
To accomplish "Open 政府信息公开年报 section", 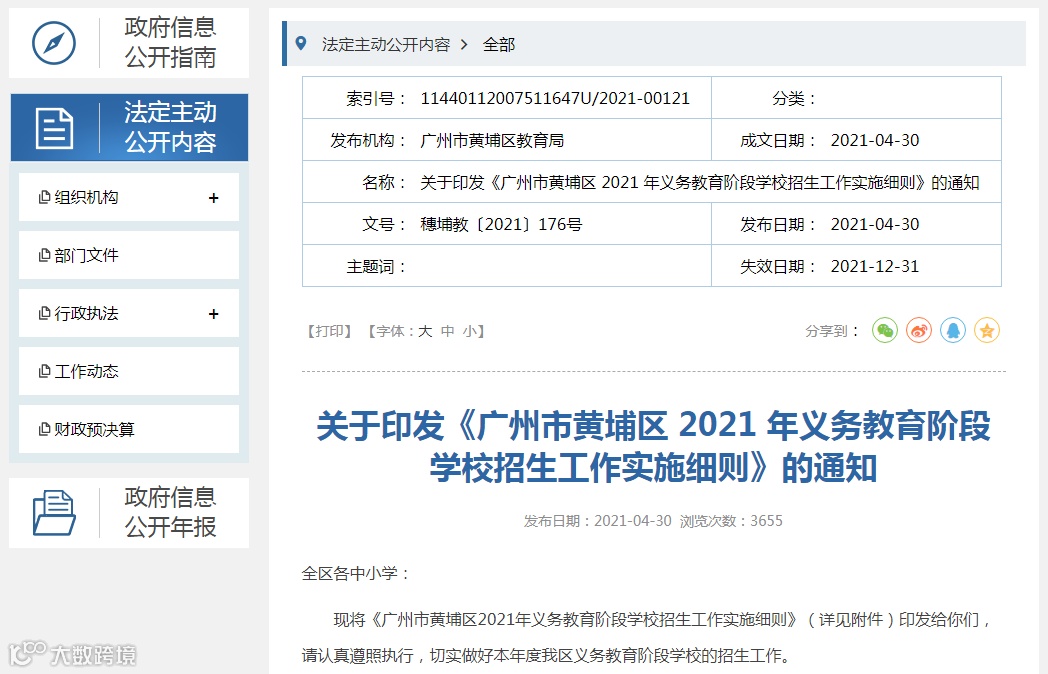I will (129, 513).
